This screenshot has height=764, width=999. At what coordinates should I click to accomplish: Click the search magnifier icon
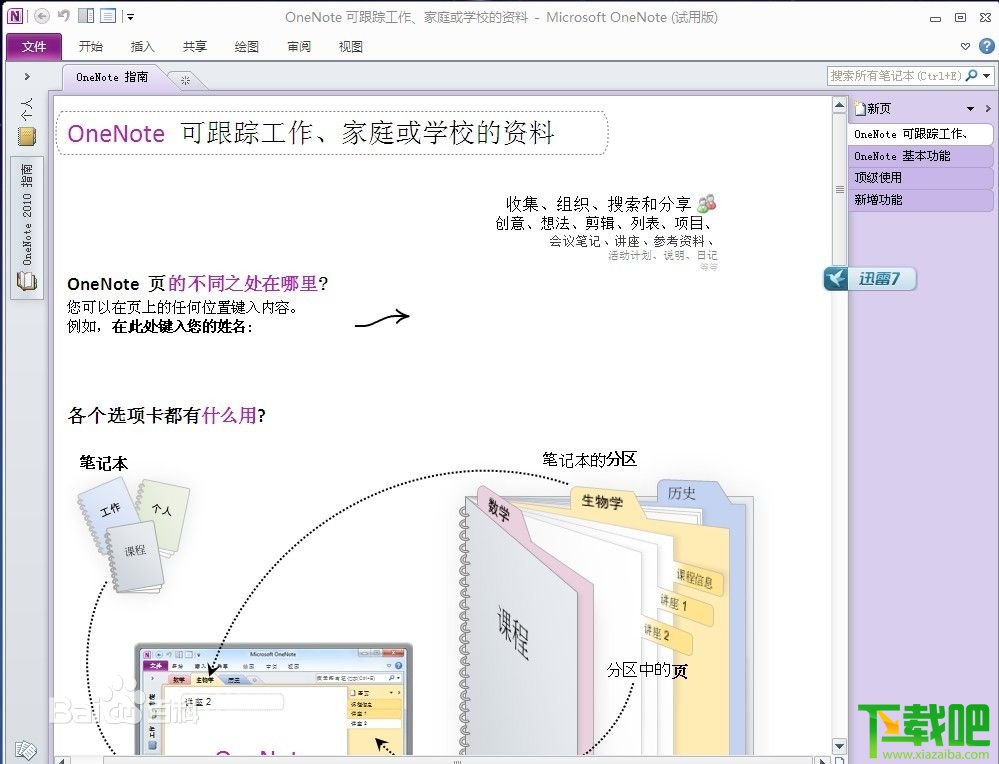[x=972, y=76]
